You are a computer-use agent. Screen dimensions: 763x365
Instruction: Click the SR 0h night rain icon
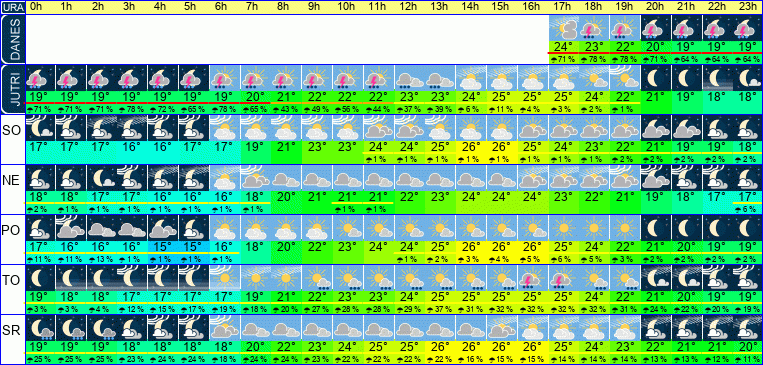pyautogui.click(x=40, y=328)
